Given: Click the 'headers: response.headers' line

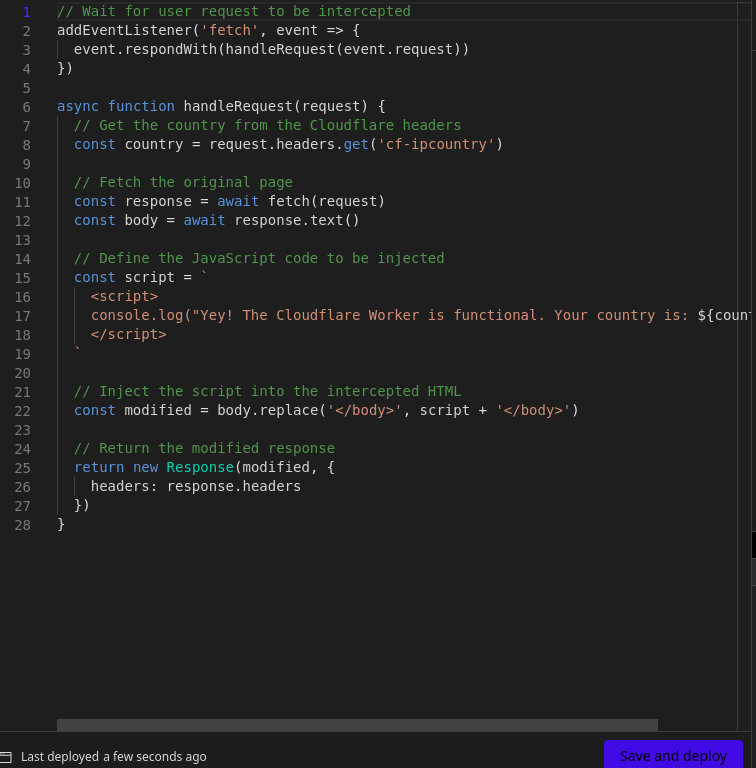Looking at the screenshot, I should (196, 486).
